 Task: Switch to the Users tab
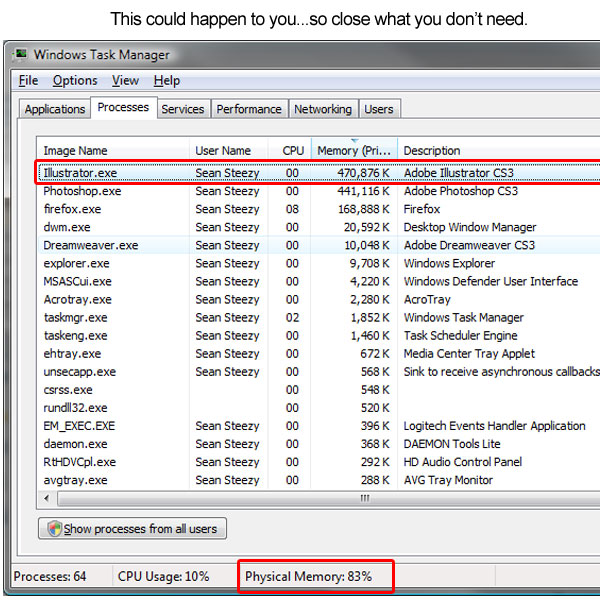379,109
